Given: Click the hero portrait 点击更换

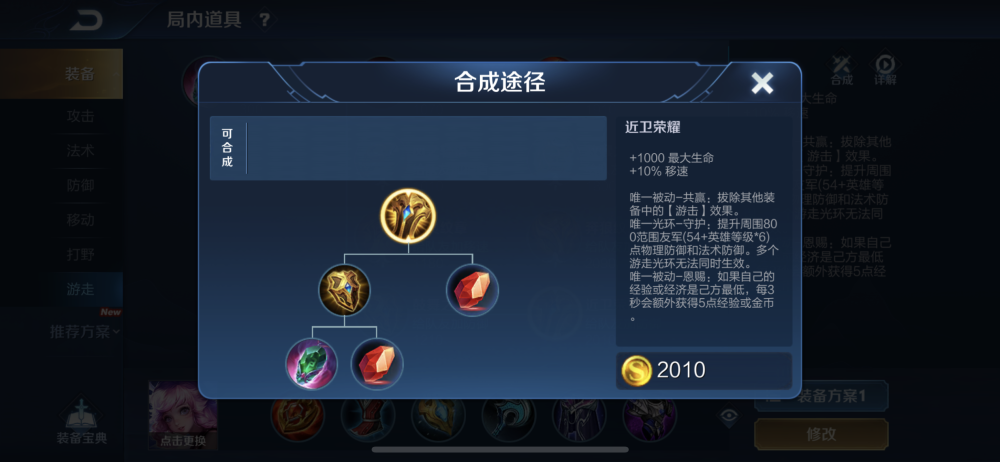Looking at the screenshot, I should (x=183, y=415).
